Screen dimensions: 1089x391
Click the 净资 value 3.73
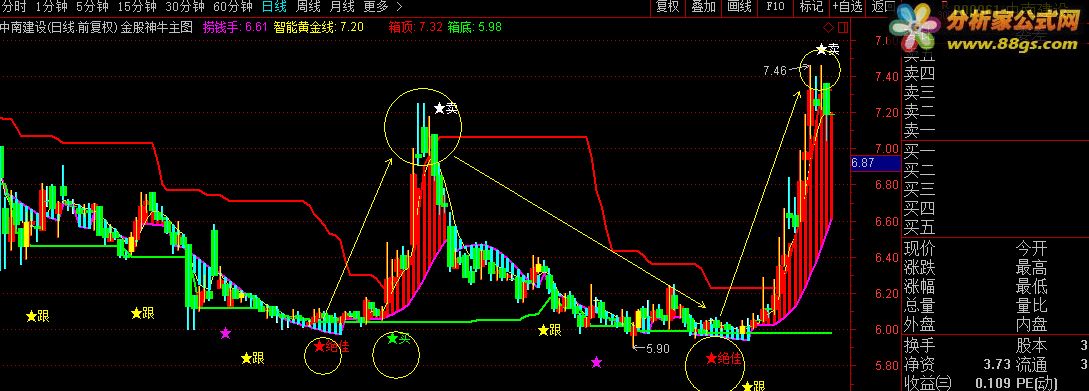pos(997,365)
